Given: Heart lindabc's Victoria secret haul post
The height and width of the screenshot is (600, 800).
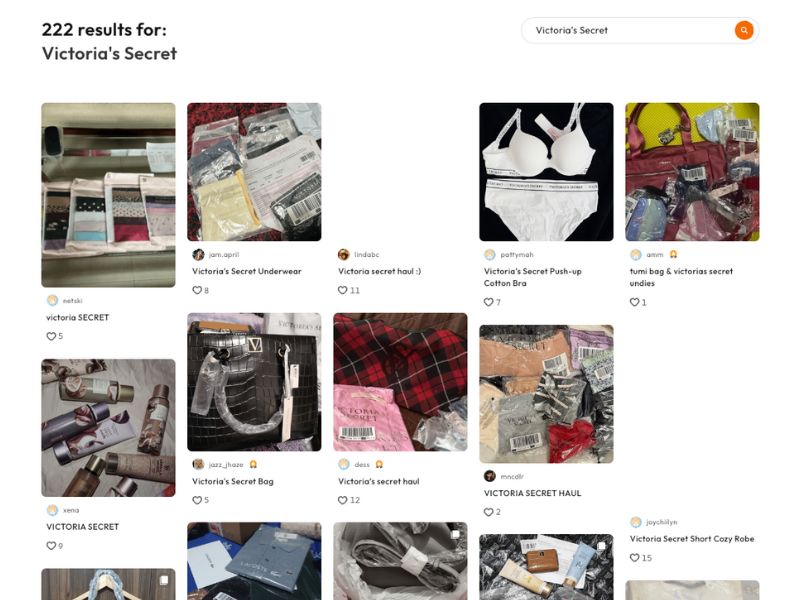Looking at the screenshot, I should 343,290.
